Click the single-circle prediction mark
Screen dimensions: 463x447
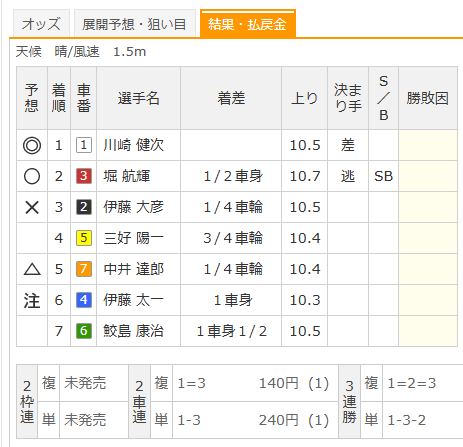(x=32, y=176)
